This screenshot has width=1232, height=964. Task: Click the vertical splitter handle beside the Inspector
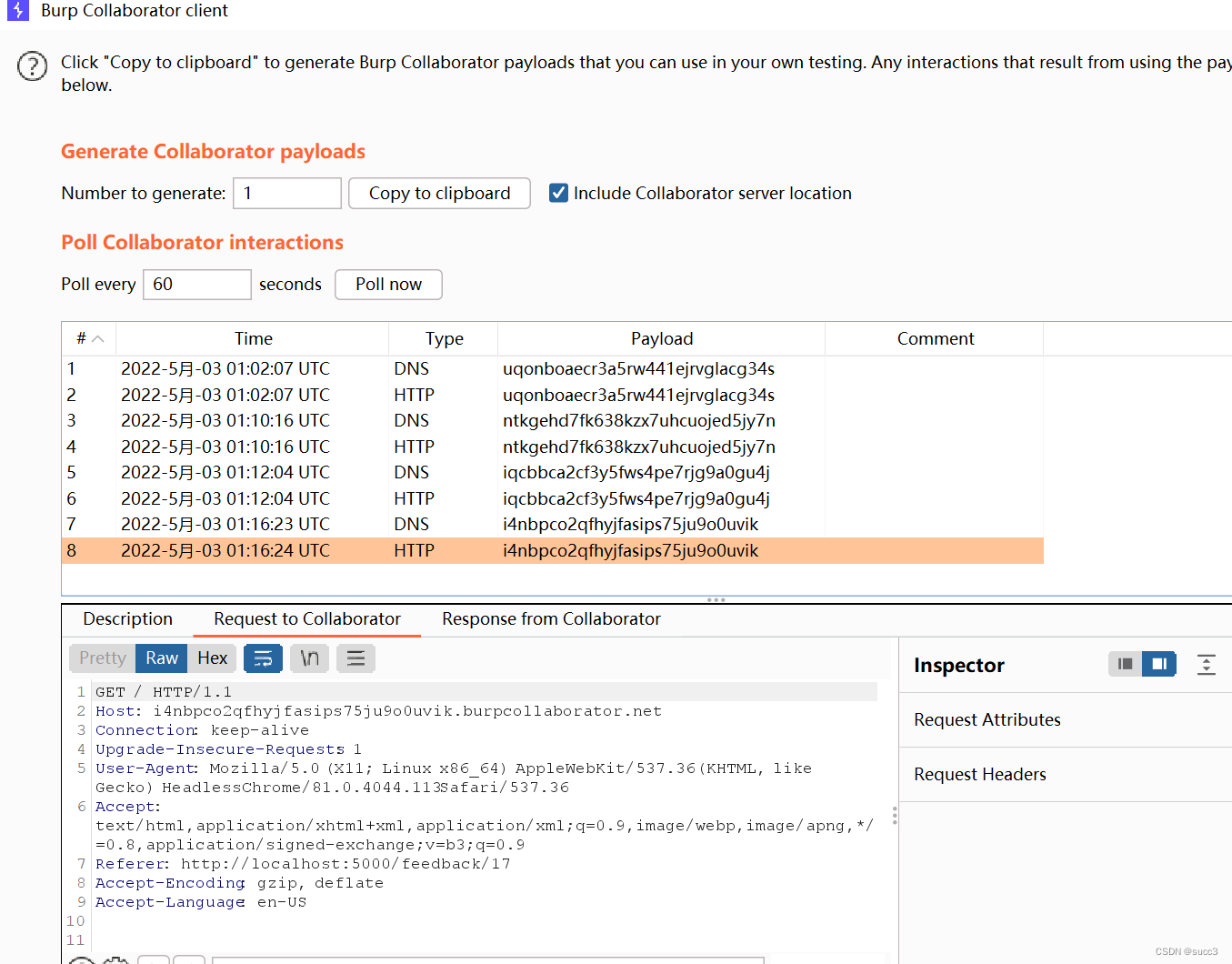pyautogui.click(x=895, y=816)
